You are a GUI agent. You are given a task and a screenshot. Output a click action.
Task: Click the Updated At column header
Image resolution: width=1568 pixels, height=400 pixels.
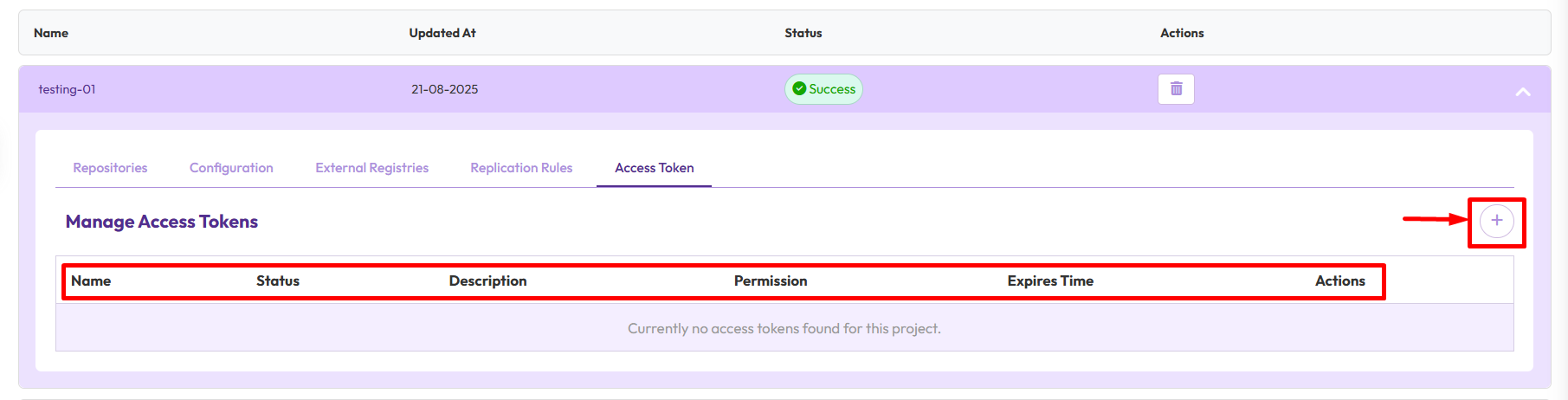tap(442, 33)
